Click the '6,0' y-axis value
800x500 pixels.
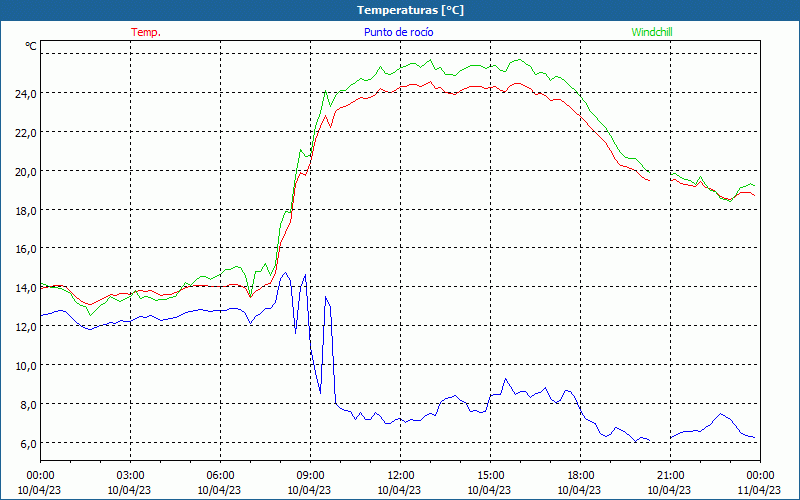pos(29,443)
